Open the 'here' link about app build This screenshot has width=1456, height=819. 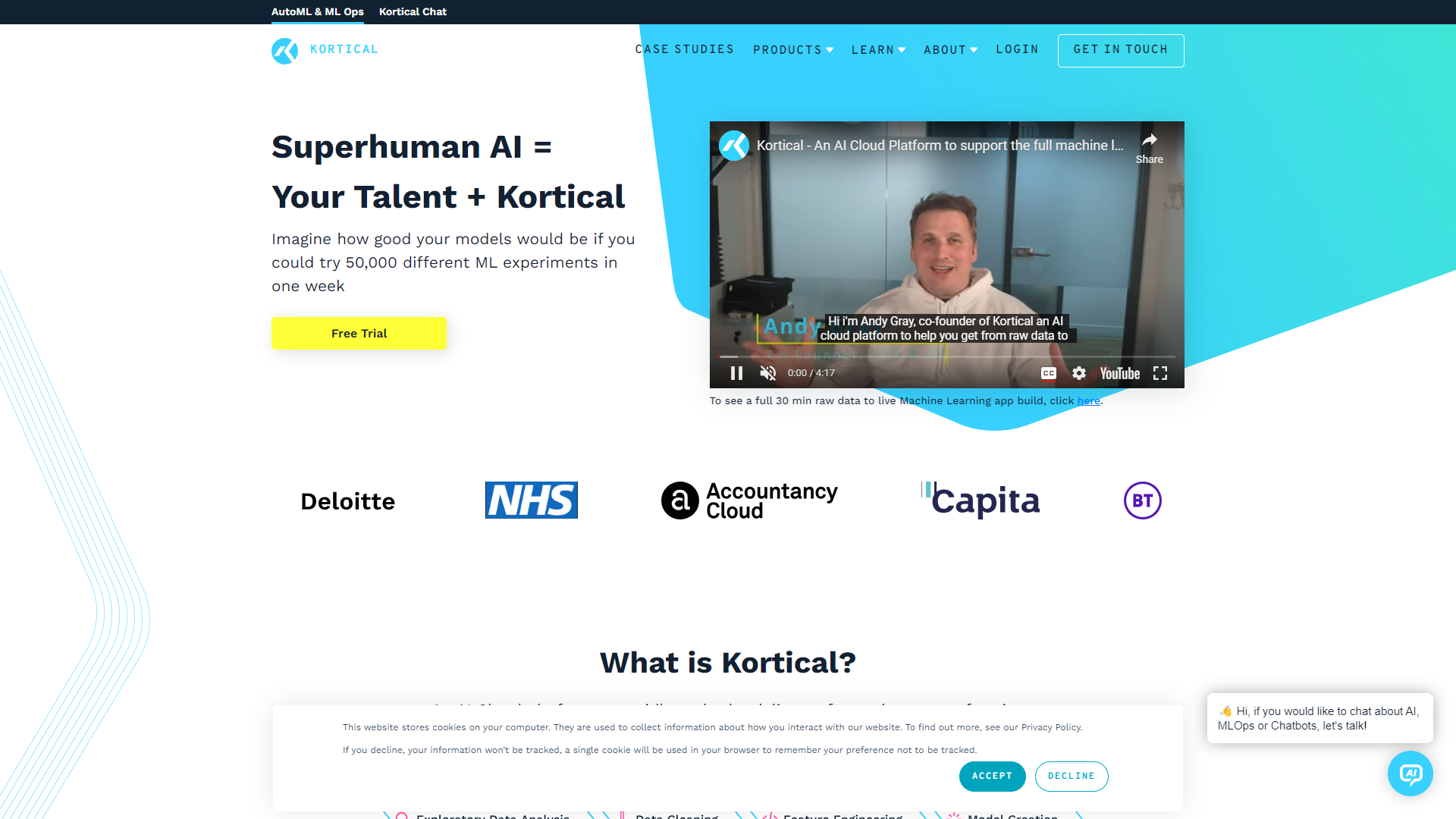(x=1088, y=400)
